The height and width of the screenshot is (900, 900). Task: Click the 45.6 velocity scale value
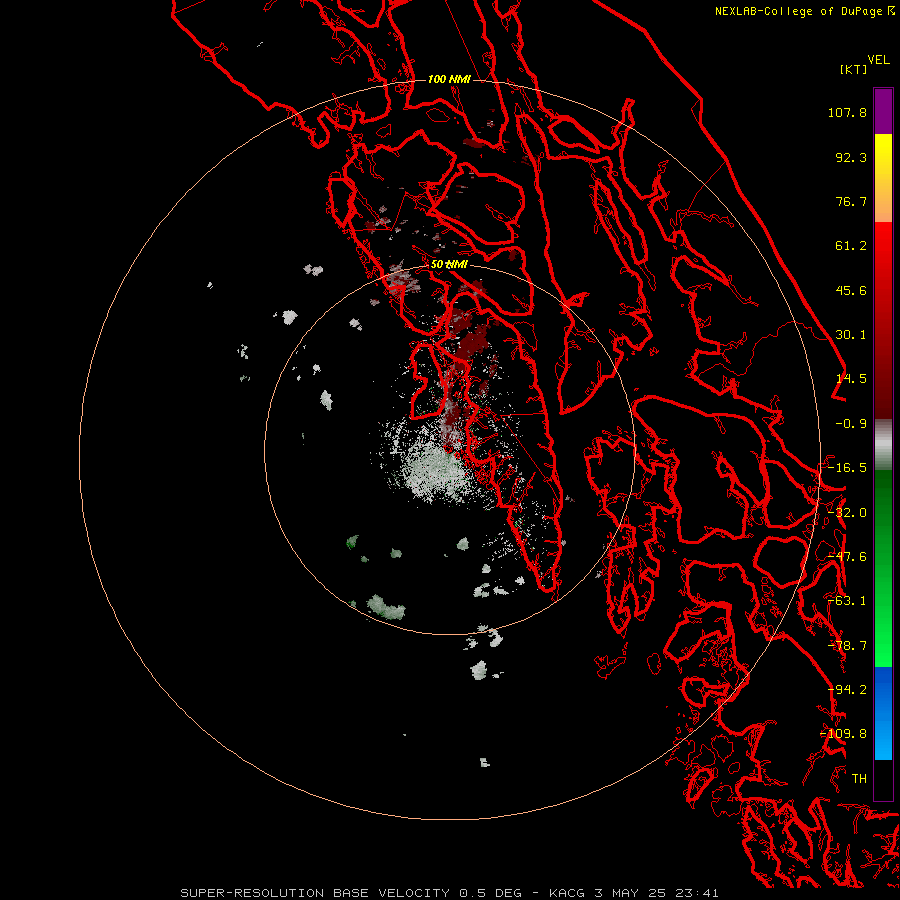coord(851,290)
